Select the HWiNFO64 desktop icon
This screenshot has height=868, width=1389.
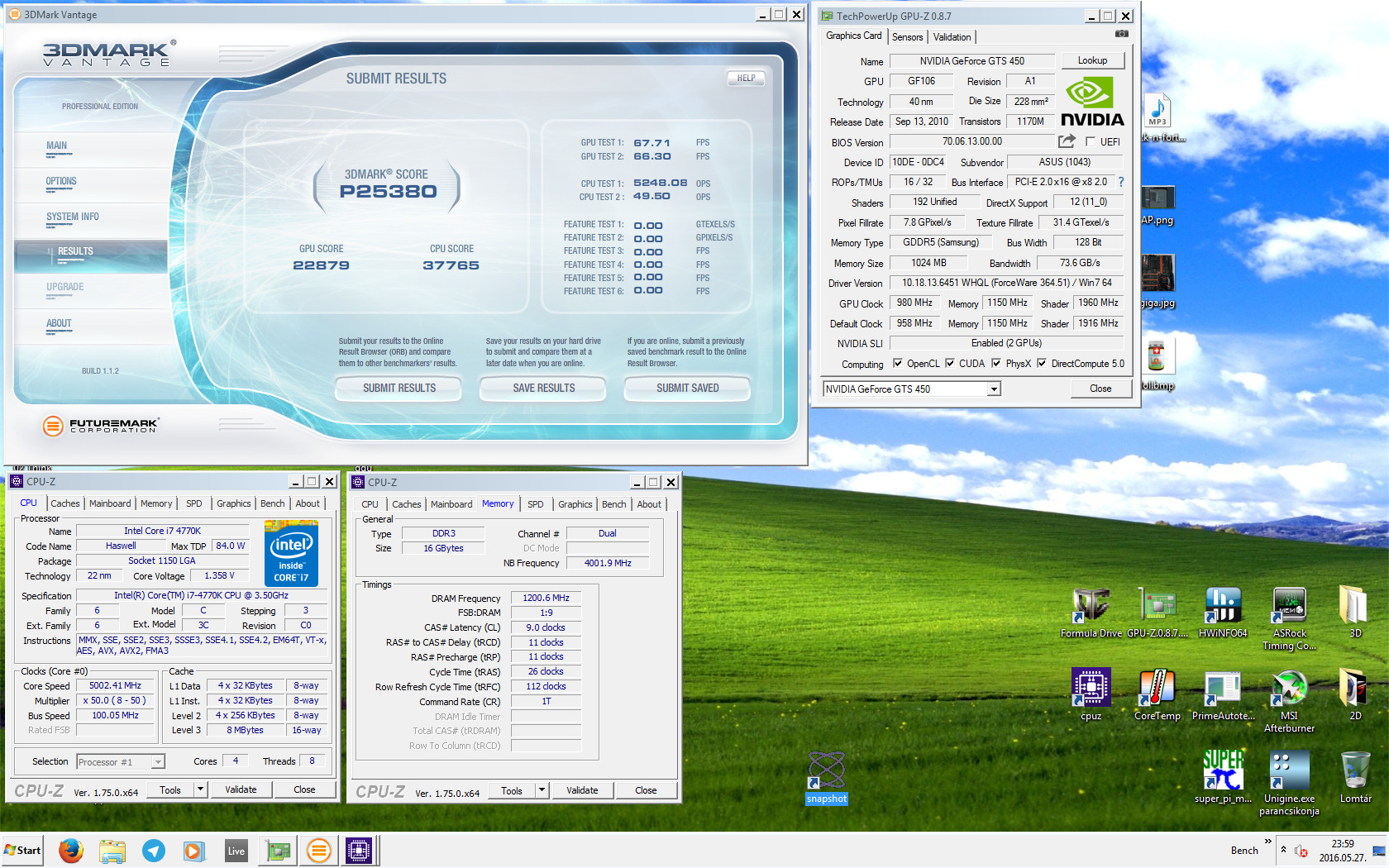(x=1223, y=613)
